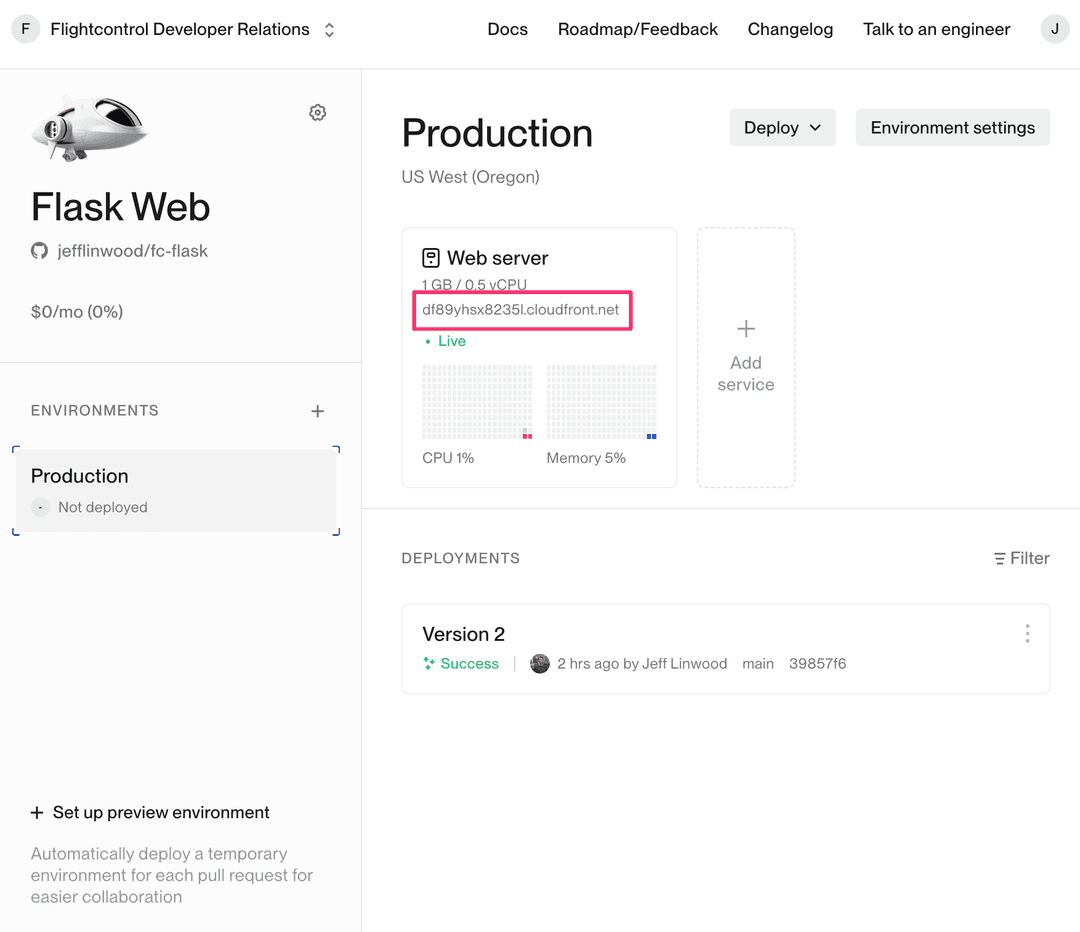Open Environment settings

pos(952,127)
